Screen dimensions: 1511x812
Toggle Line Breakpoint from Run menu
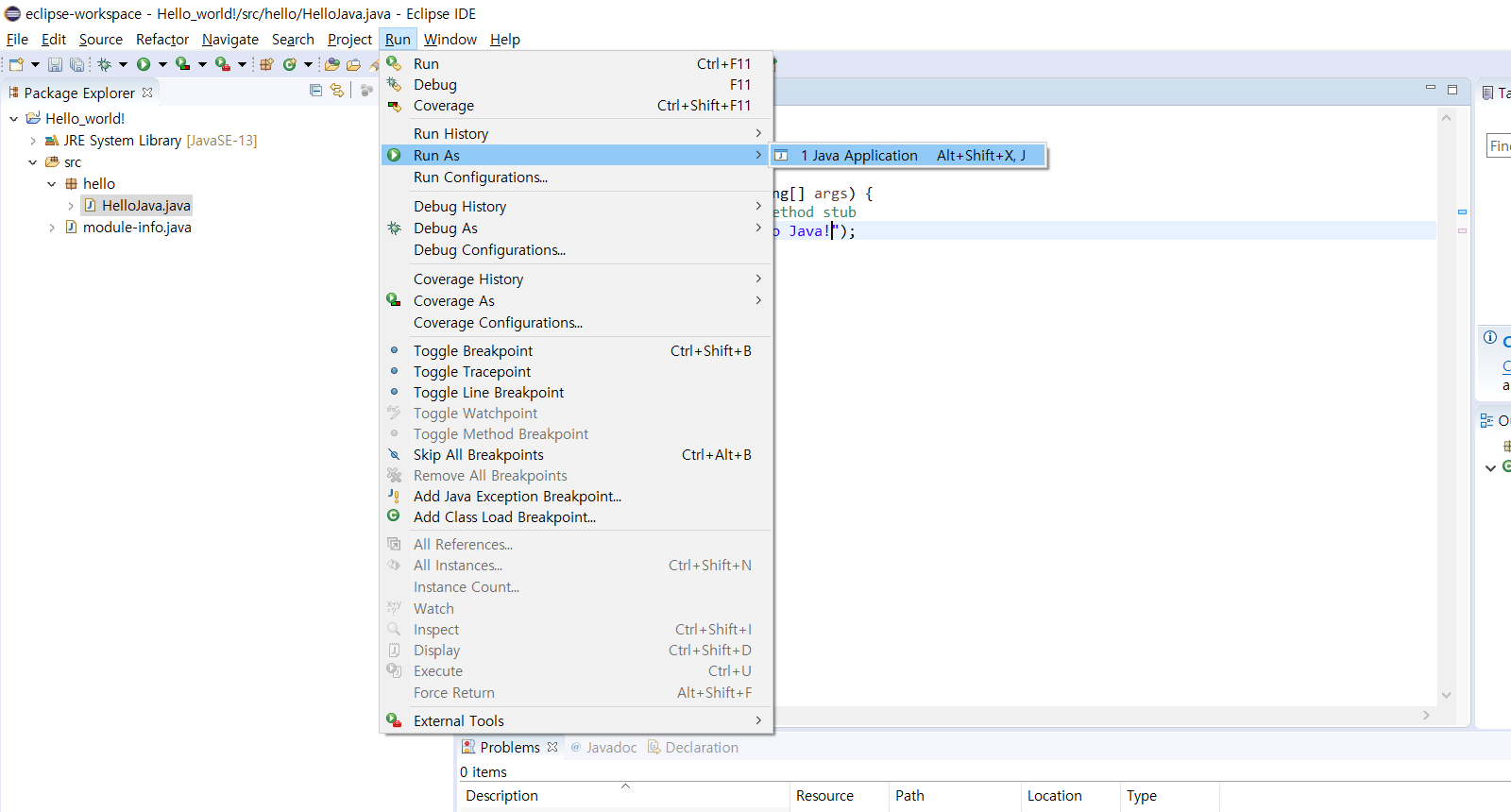pyautogui.click(x=576, y=393)
